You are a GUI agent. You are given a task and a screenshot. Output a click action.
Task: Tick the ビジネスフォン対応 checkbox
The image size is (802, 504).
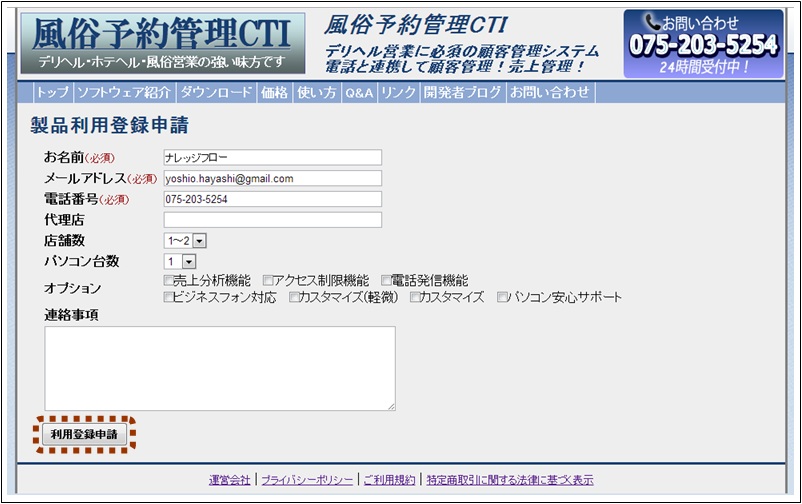[168, 298]
